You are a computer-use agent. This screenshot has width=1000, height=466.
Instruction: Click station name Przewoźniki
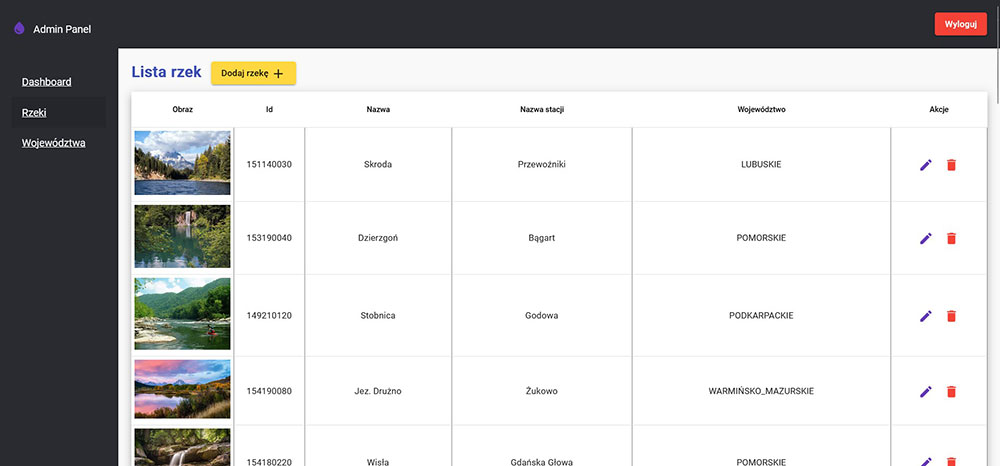(541, 164)
